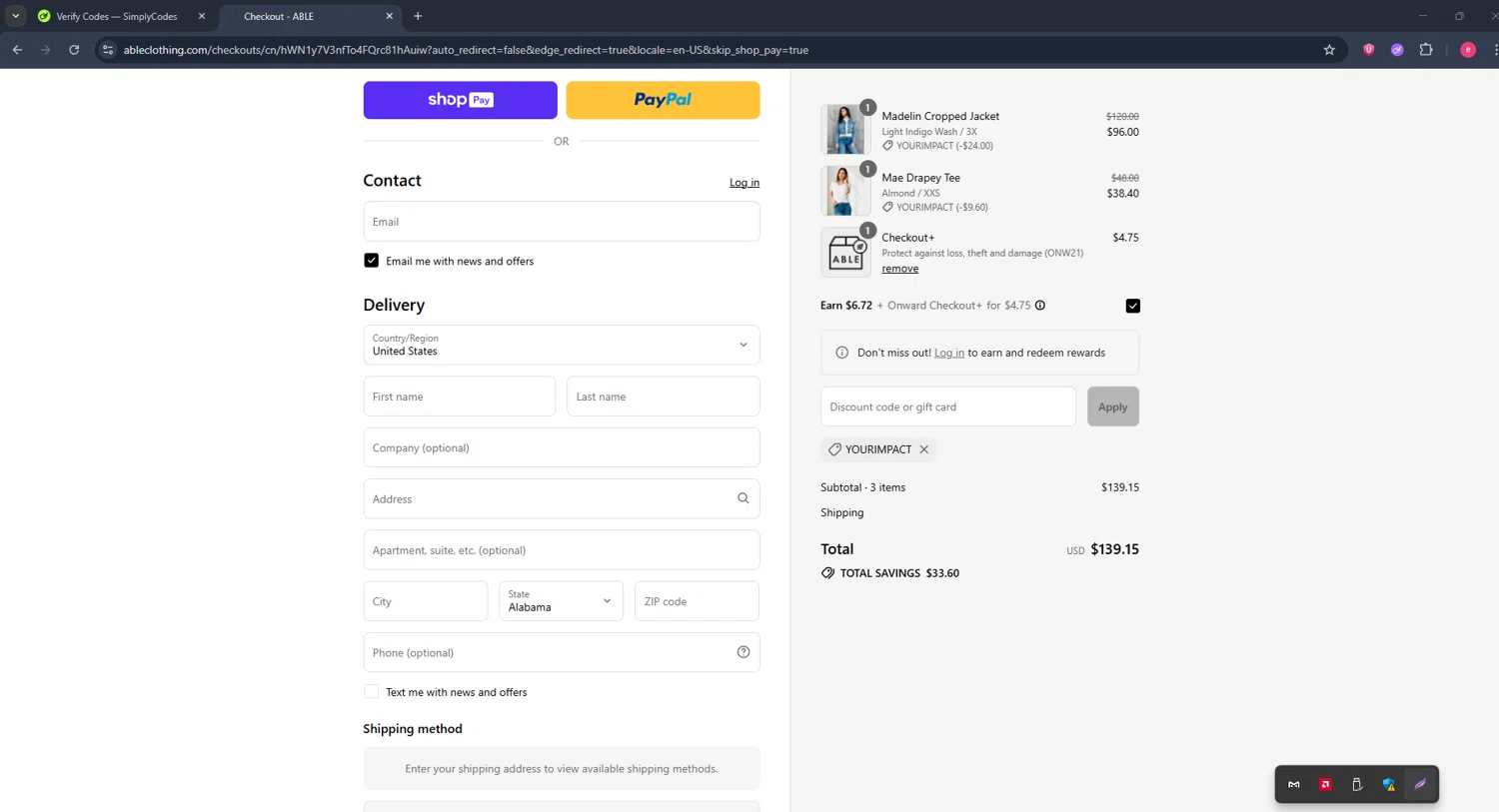
Task: Focus the Address field
Action: click(x=562, y=498)
